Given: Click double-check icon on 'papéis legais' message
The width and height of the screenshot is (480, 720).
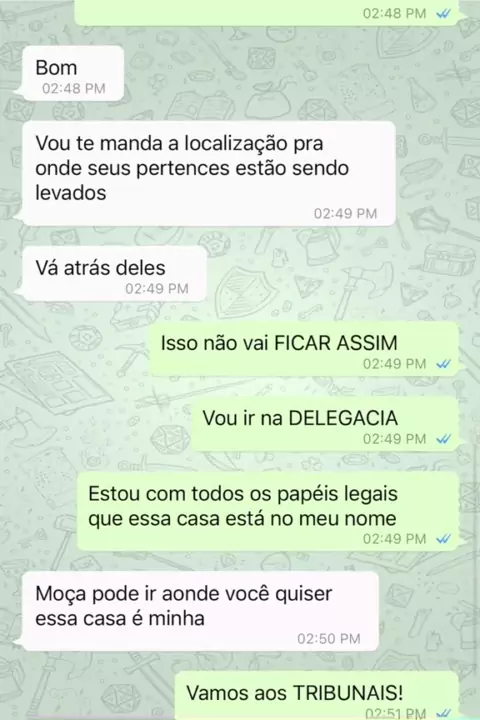Looking at the screenshot, I should click(x=443, y=539).
